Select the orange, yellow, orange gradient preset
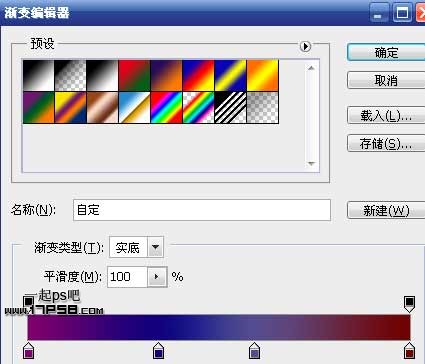Screen dimensions: 425x364 click(262, 75)
